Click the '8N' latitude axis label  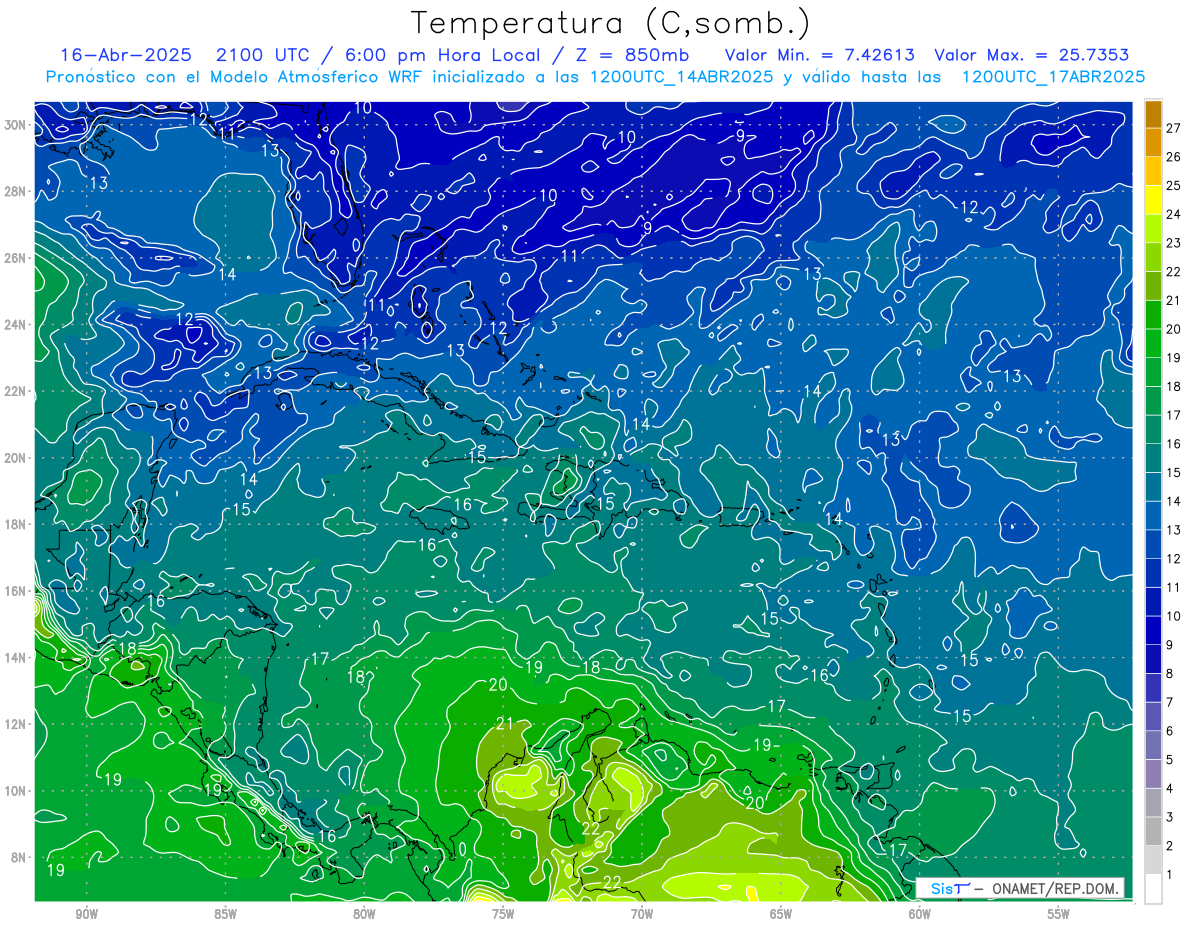point(19,857)
